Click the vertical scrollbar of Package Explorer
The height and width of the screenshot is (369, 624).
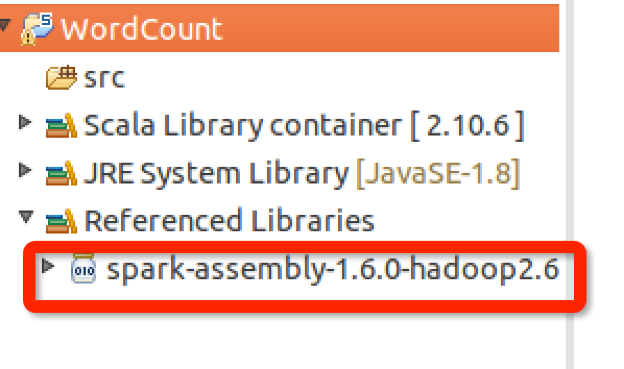pos(570,184)
